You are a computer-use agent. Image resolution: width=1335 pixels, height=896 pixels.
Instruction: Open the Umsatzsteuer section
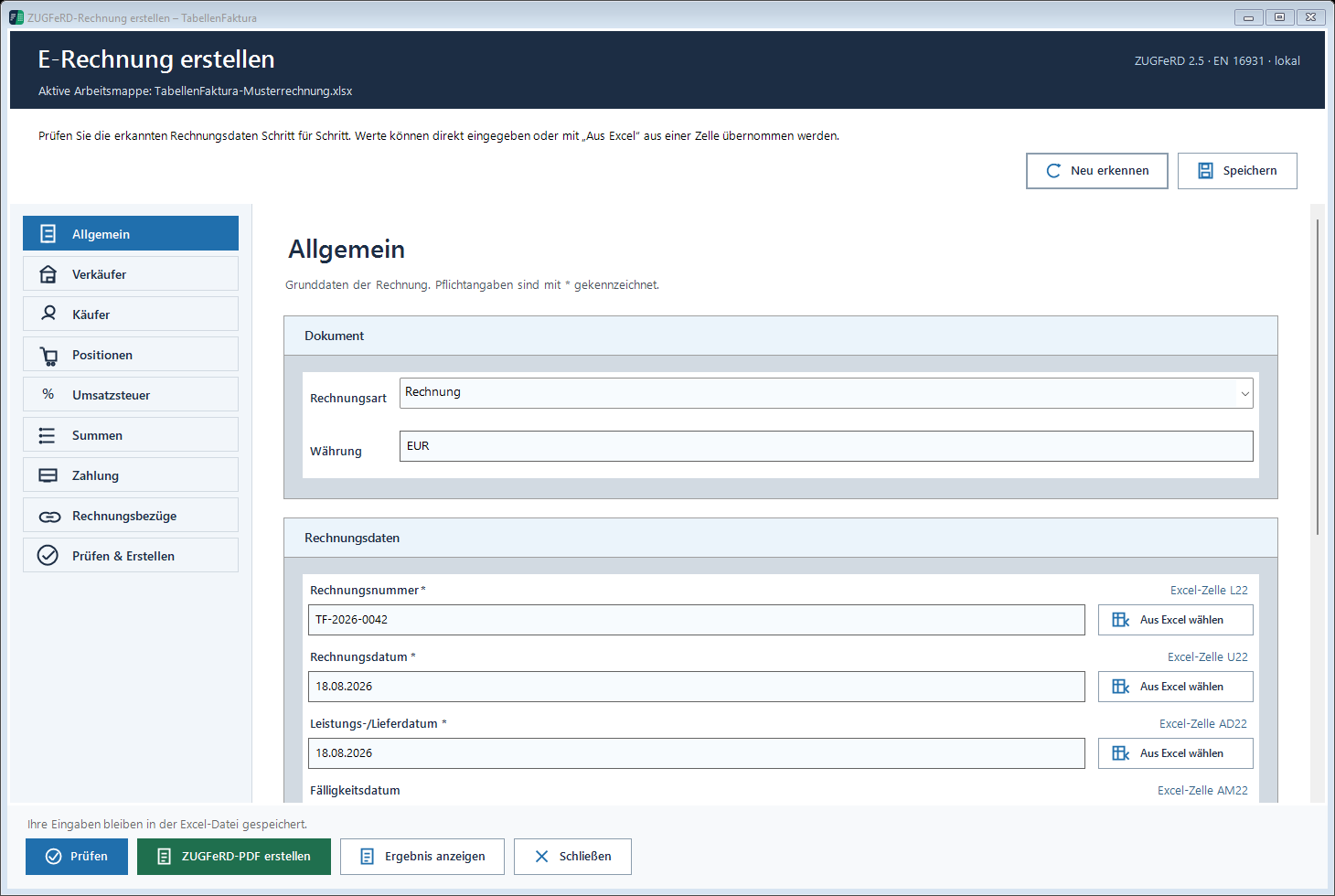[x=131, y=394]
